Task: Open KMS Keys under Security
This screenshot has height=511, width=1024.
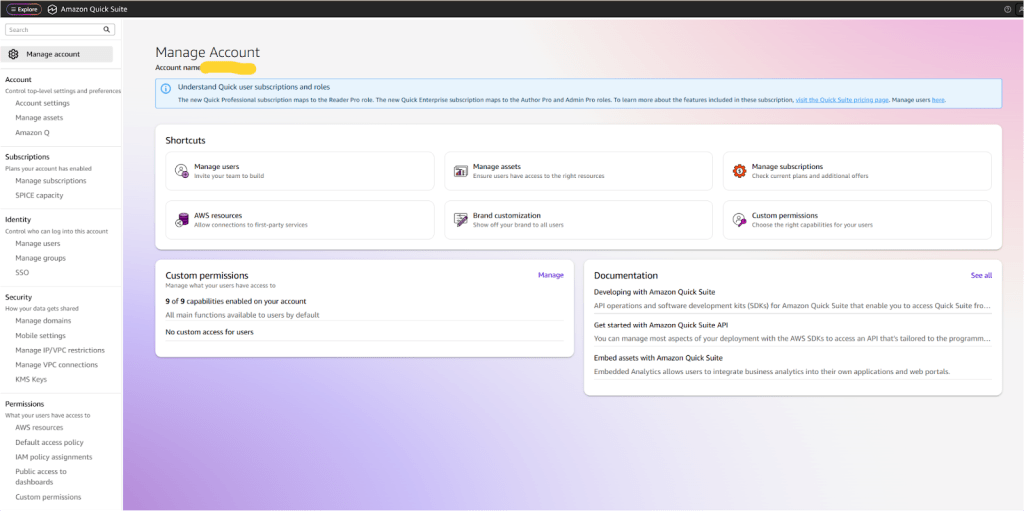Action: point(31,379)
